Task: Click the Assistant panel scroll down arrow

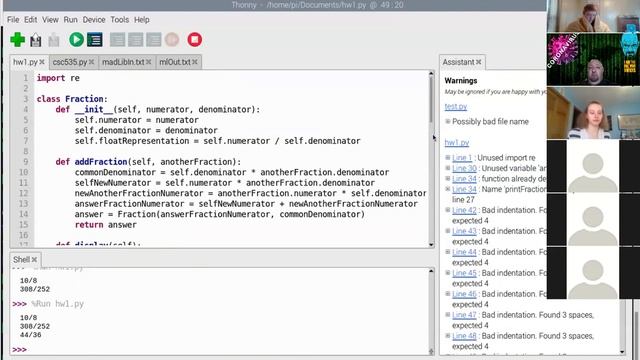Action: pos(622,352)
